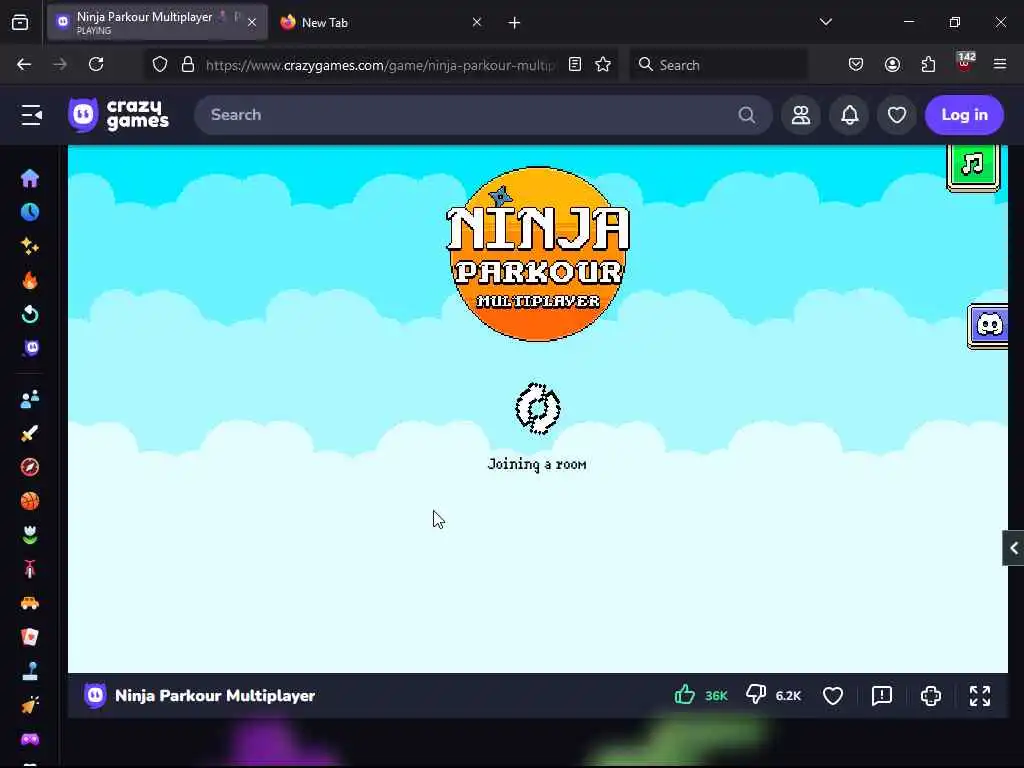Open the gamepad controller category icon
Screen dimensions: 1024x768
(x=30, y=739)
